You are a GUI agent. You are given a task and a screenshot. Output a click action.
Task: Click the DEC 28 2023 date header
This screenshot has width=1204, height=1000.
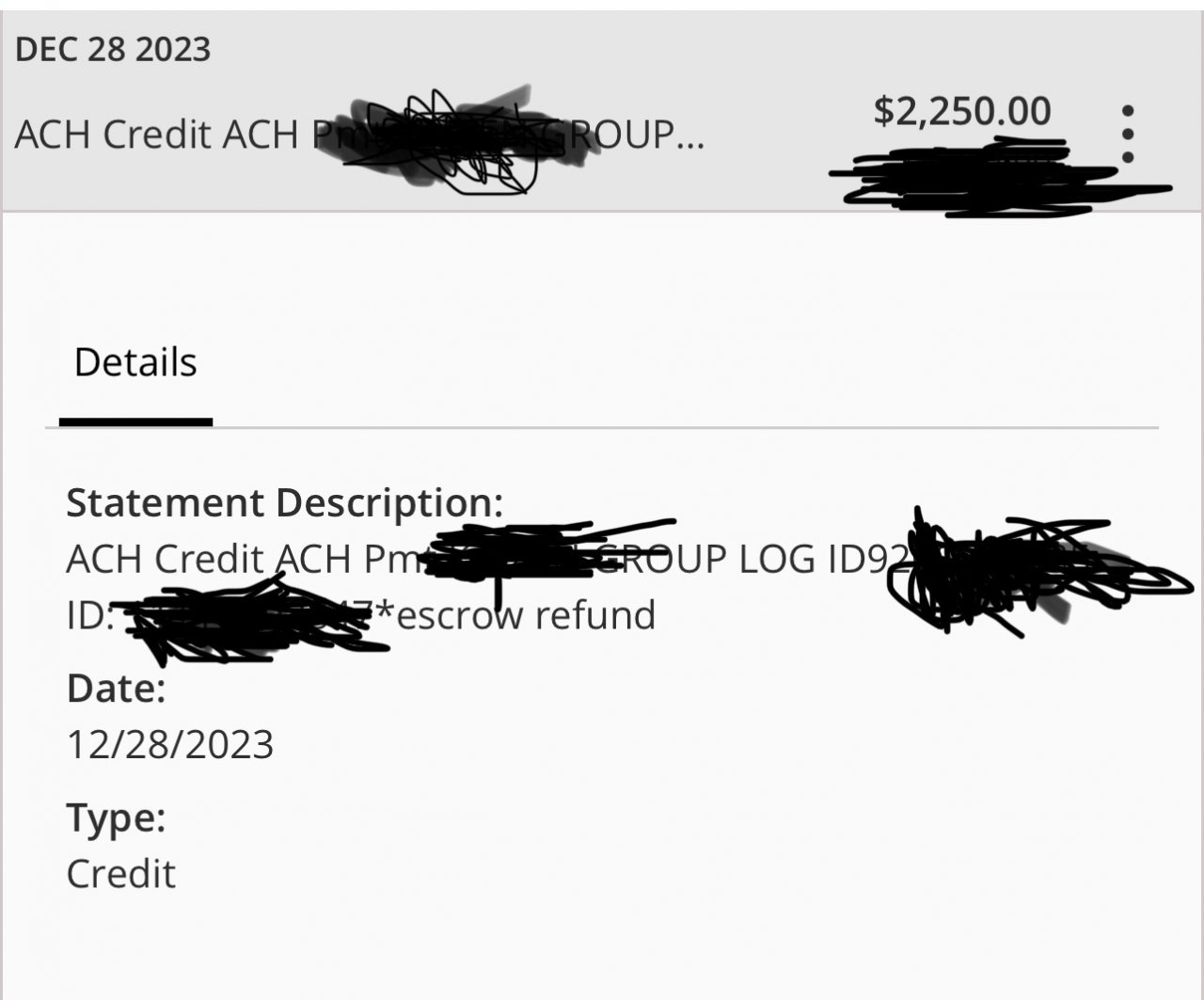click(113, 49)
